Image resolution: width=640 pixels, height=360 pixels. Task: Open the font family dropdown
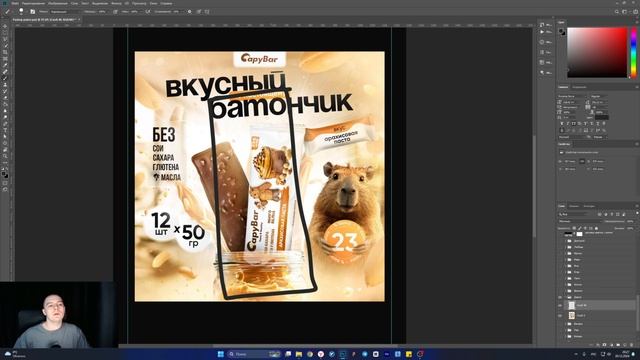pos(572,96)
